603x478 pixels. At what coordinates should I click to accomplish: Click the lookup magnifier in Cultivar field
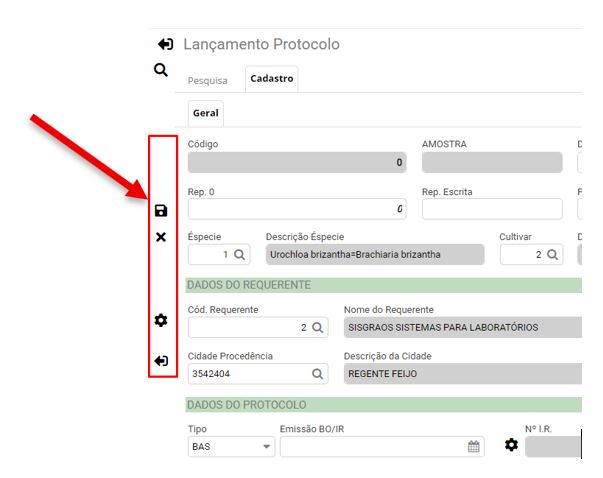point(552,255)
